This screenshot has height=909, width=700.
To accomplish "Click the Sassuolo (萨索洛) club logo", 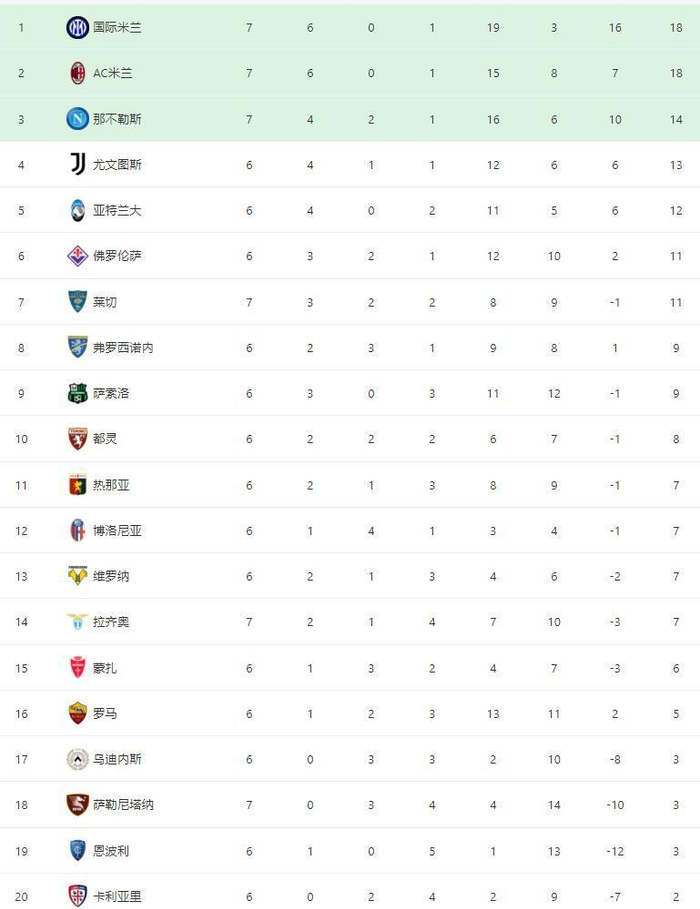I will click(77, 393).
